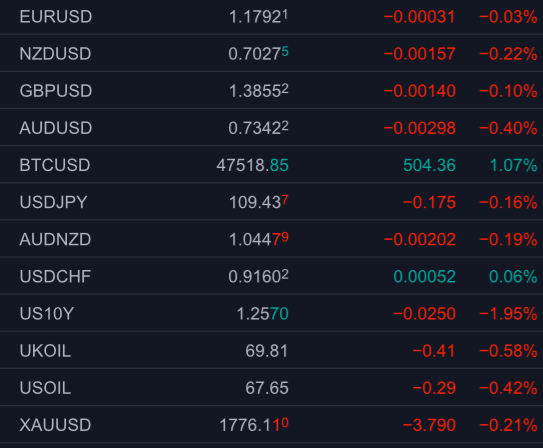Select XAUUSD price 1776.110
The height and width of the screenshot is (448, 543).
point(254,425)
